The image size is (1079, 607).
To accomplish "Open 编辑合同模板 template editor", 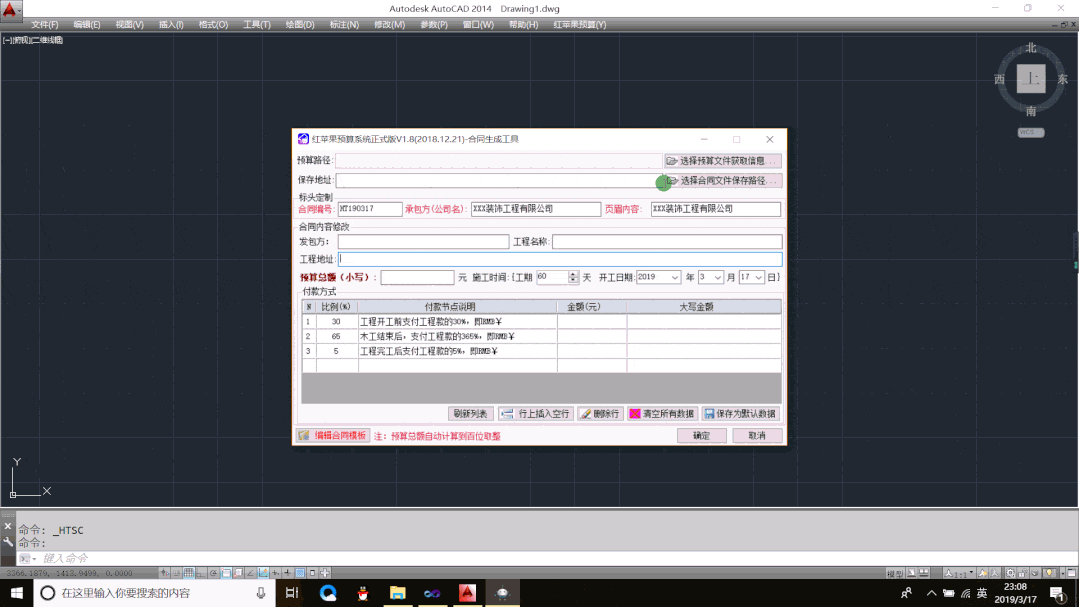I will [333, 436].
